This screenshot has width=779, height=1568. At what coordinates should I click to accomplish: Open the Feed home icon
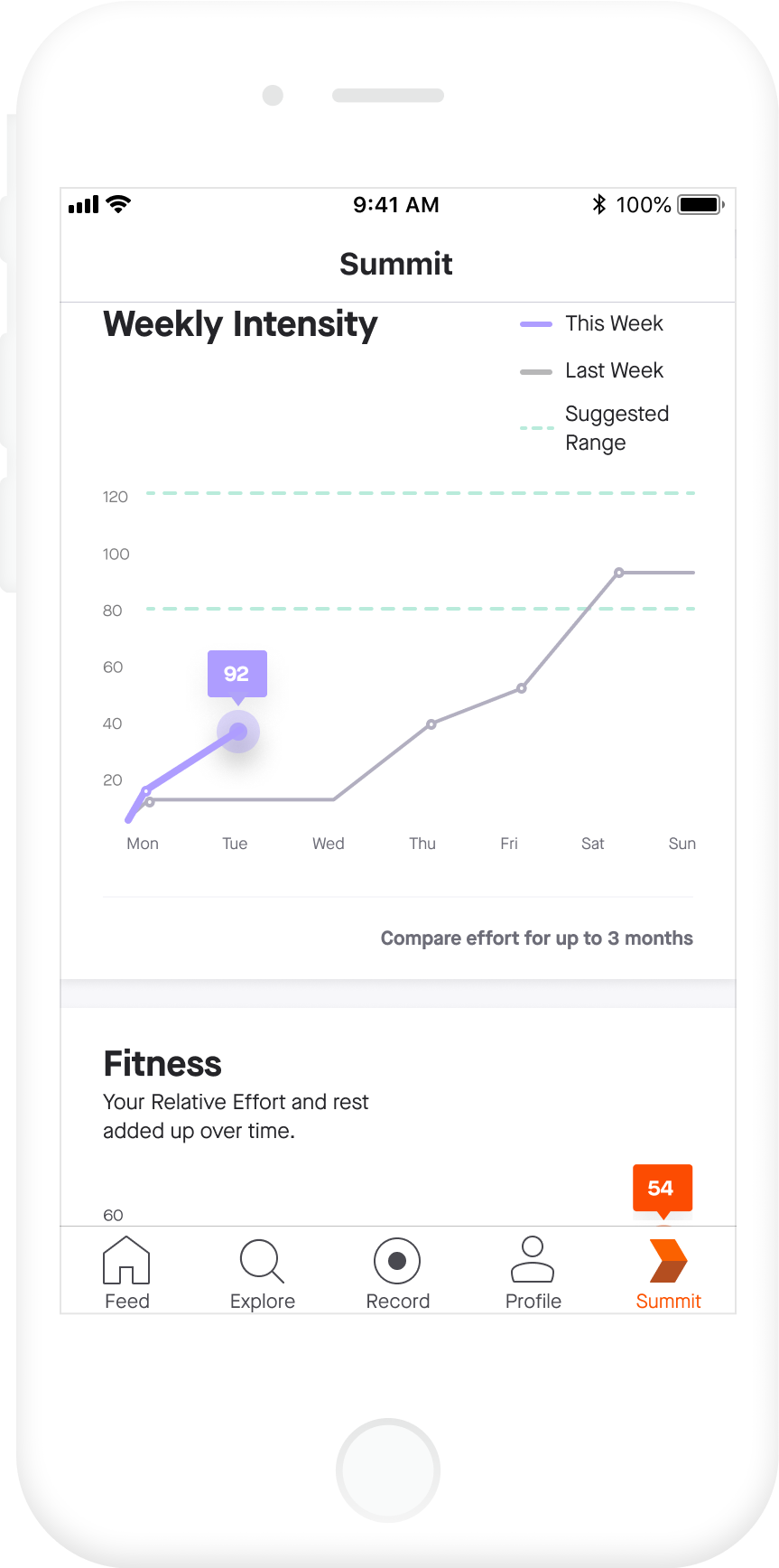point(126,1261)
